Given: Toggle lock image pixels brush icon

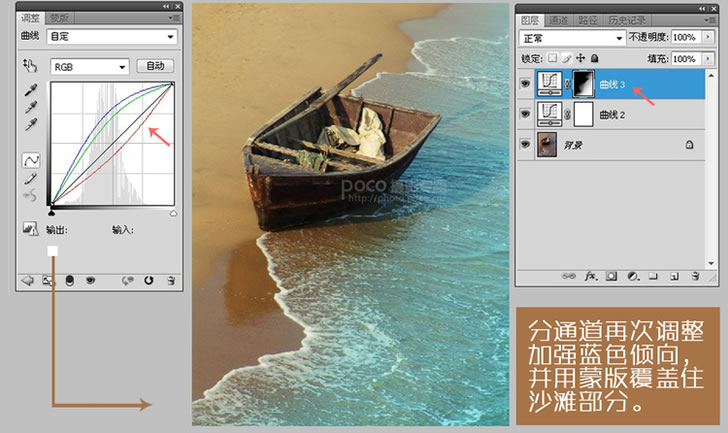Looking at the screenshot, I should (566, 58).
